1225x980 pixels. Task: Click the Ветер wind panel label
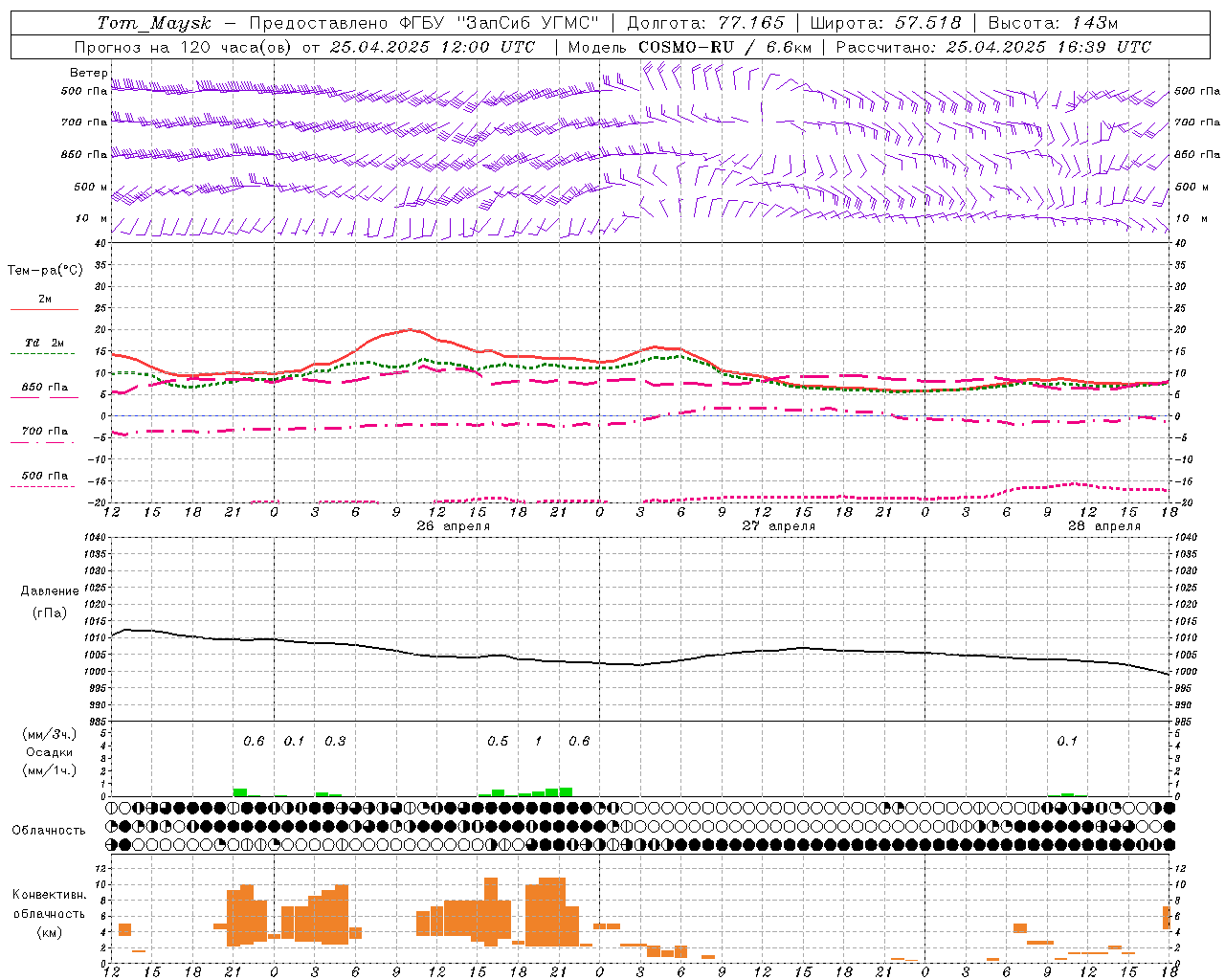[89, 73]
